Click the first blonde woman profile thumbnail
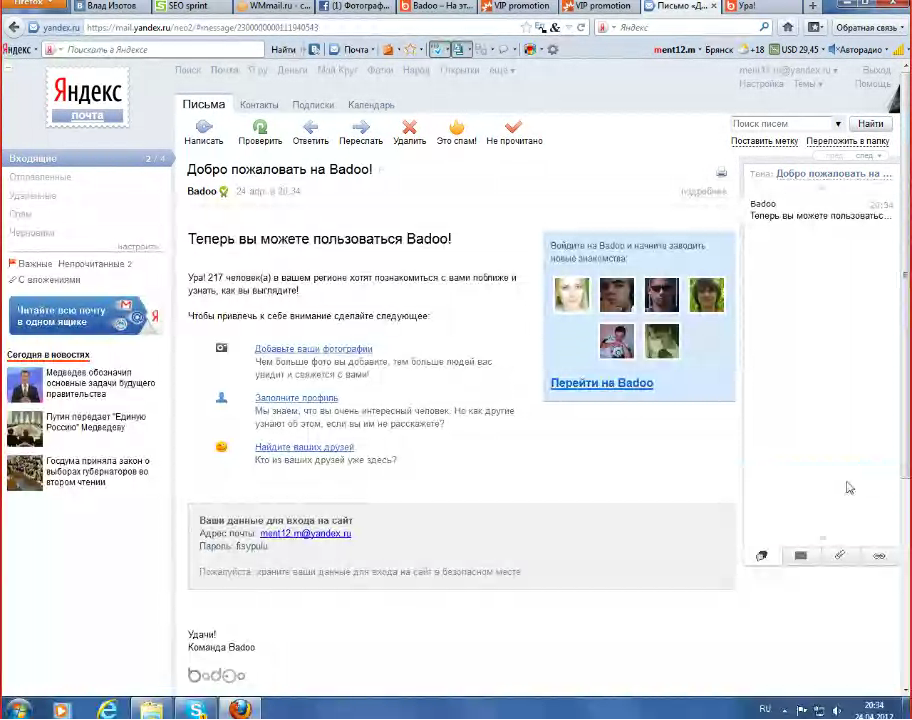Screen dimensions: 912x720 (x=572, y=295)
